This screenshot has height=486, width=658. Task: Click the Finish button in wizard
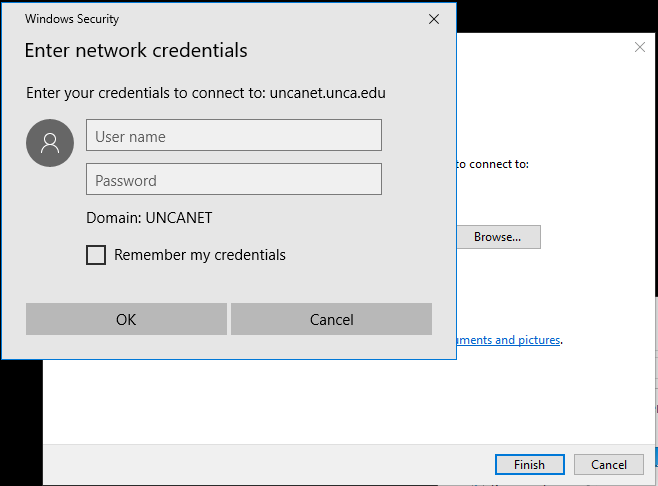(x=529, y=464)
